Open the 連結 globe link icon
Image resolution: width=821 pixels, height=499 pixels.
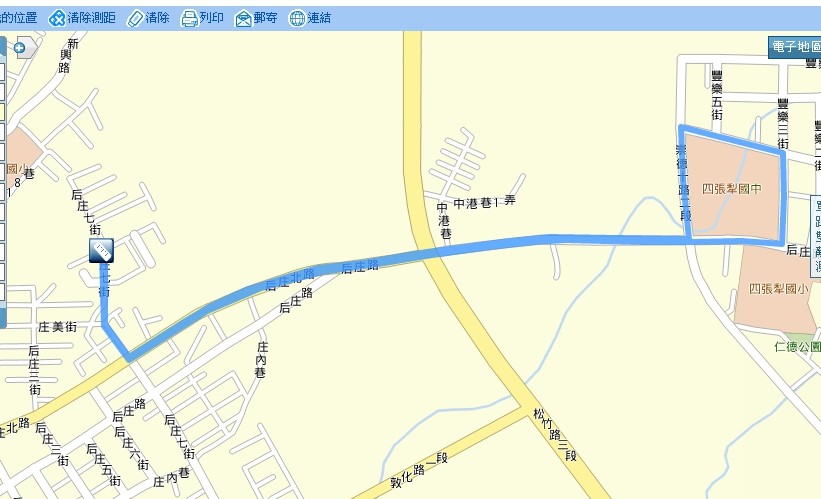pyautogui.click(x=297, y=19)
